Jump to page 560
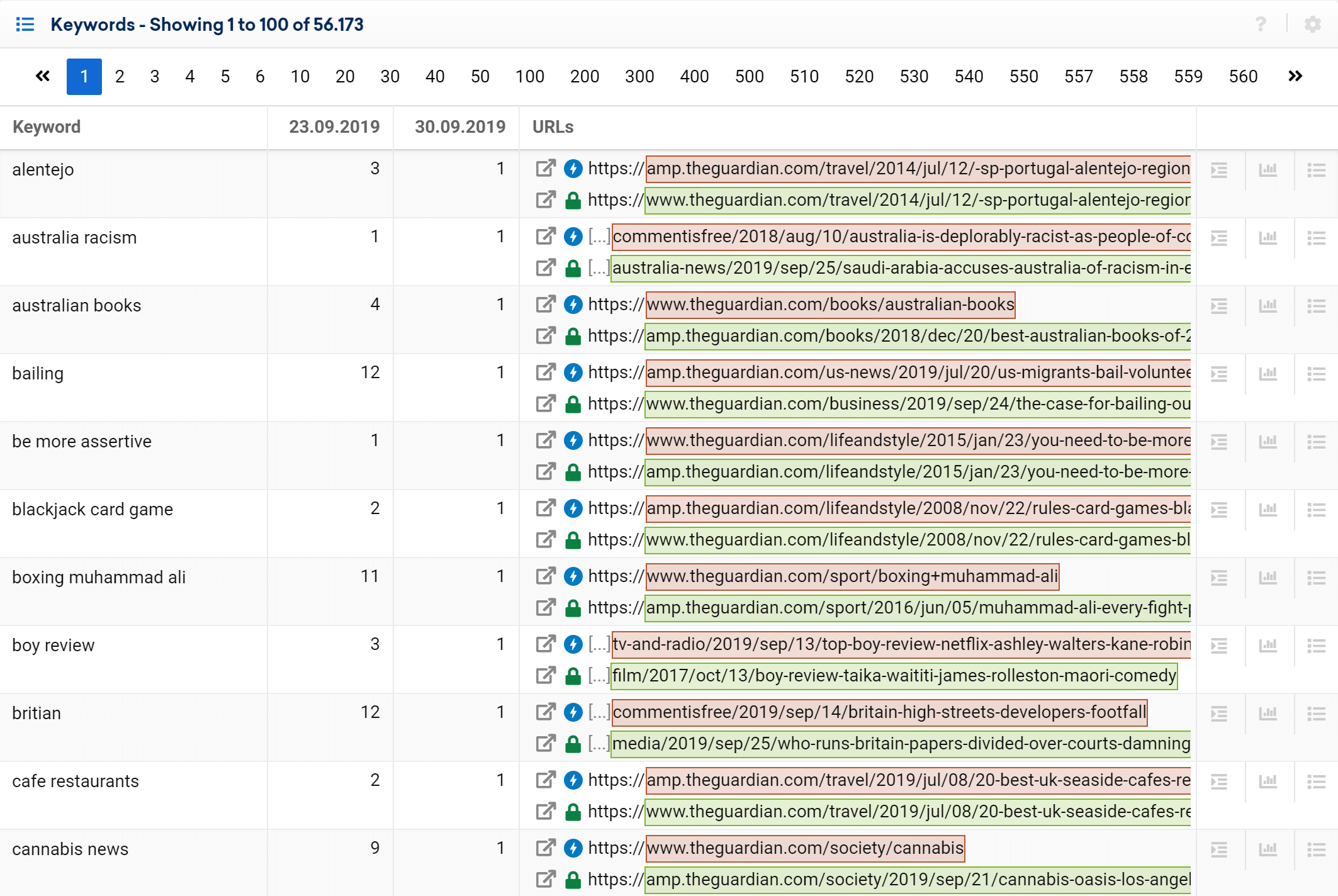Screen dimensions: 1338x896 [1244, 77]
